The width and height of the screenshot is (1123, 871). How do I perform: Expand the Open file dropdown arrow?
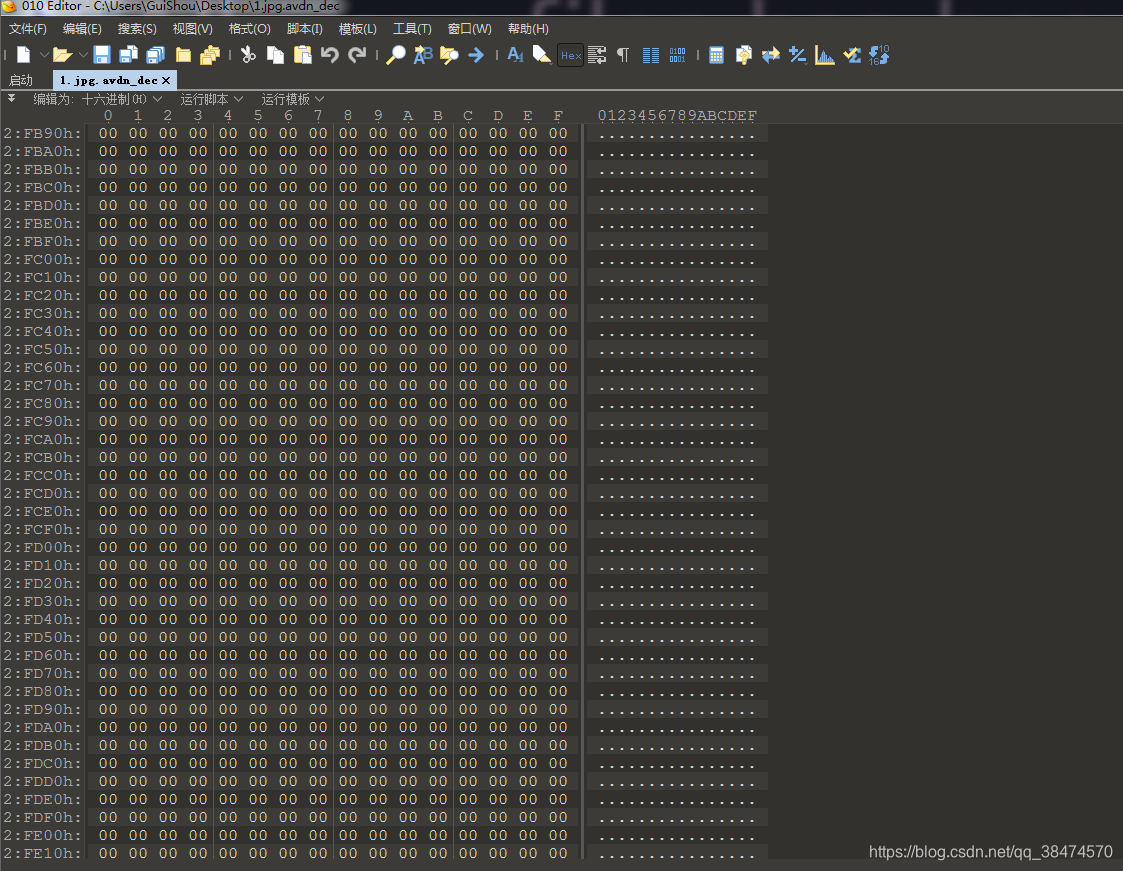coord(83,55)
